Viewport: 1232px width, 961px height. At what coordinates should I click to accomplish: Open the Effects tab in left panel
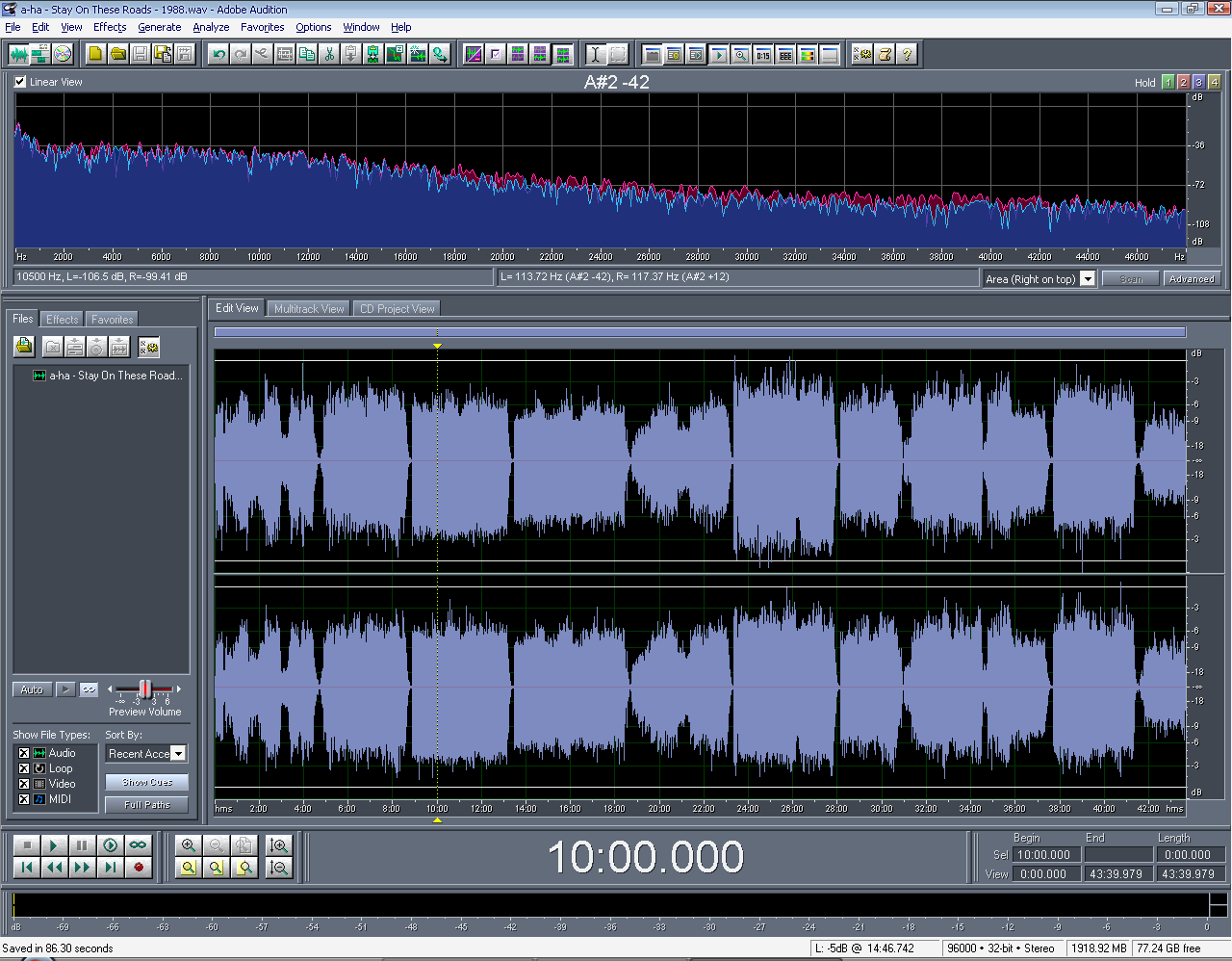click(63, 320)
